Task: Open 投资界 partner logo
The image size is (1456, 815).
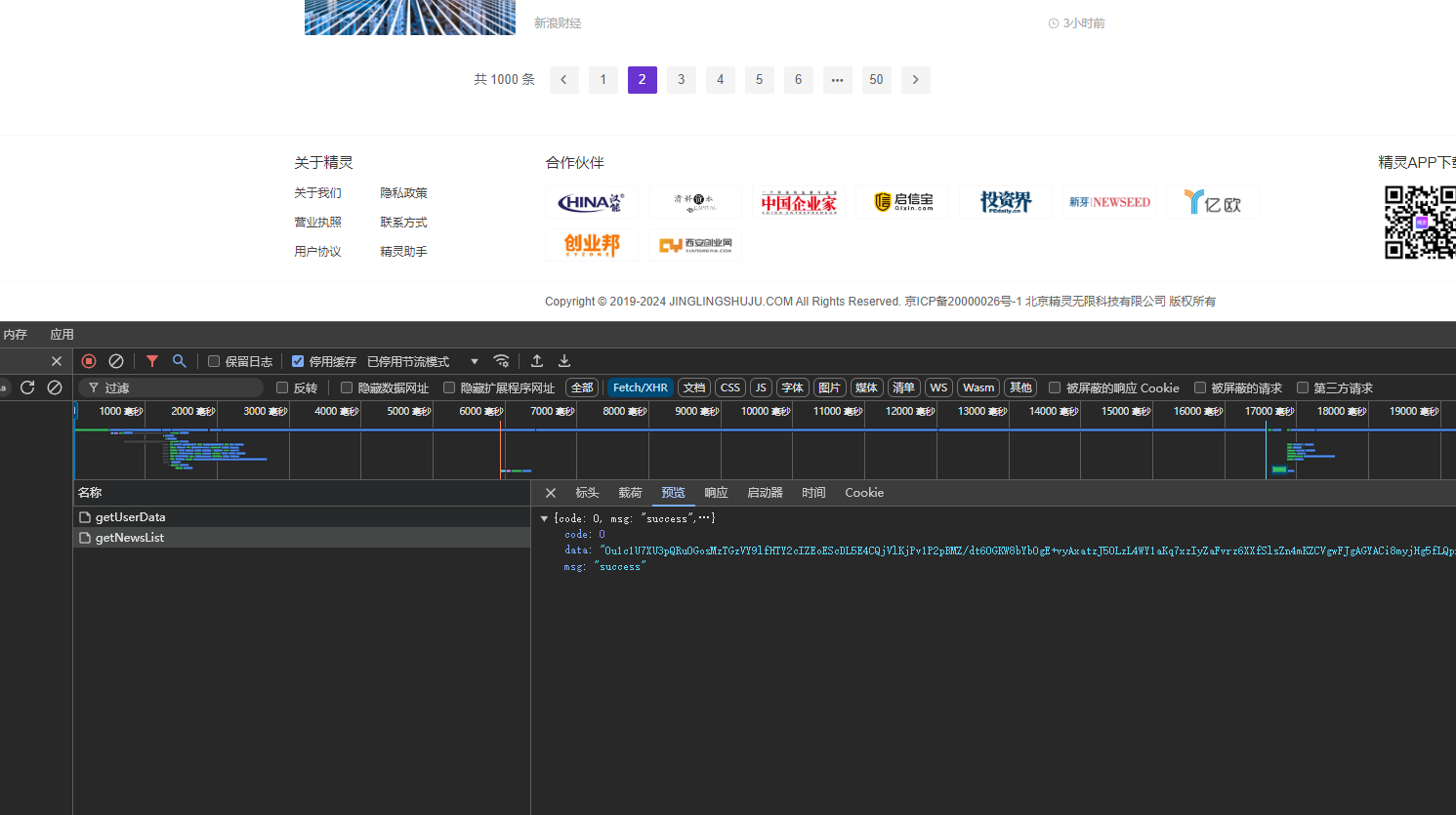Action: [1006, 202]
